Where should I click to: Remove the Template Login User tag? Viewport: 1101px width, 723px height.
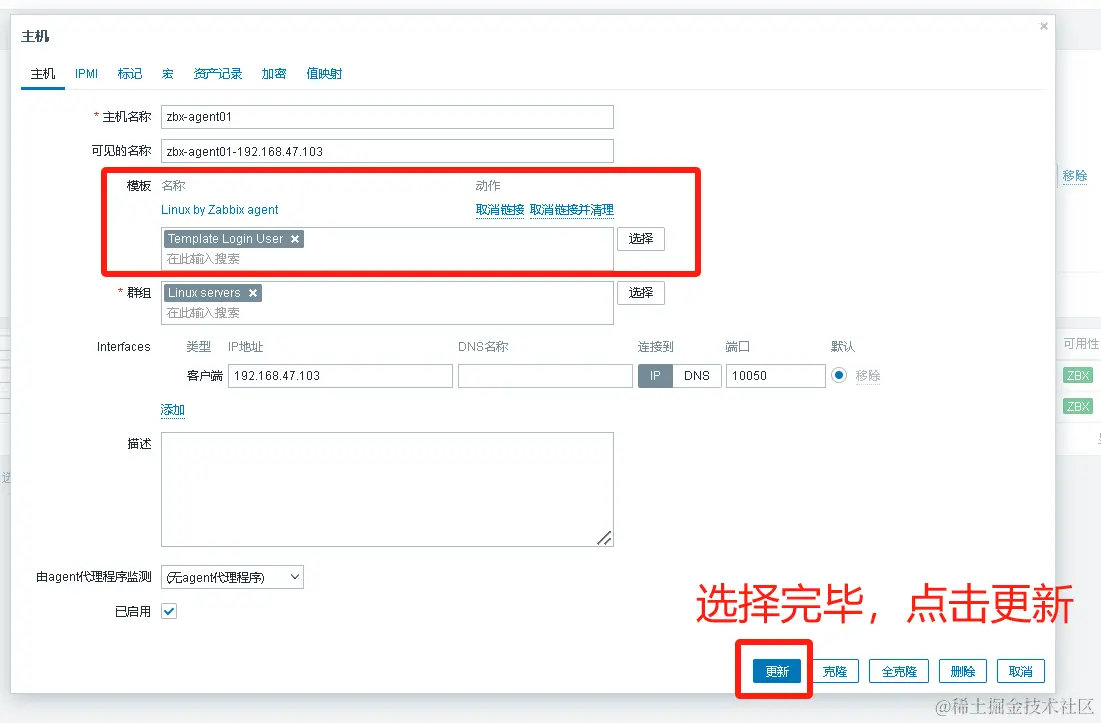295,239
